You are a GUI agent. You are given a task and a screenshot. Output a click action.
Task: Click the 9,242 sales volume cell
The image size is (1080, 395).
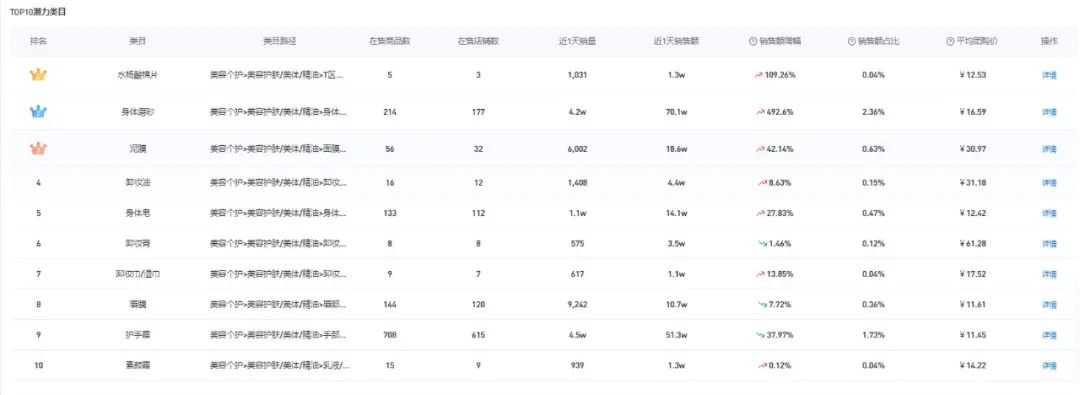577,304
